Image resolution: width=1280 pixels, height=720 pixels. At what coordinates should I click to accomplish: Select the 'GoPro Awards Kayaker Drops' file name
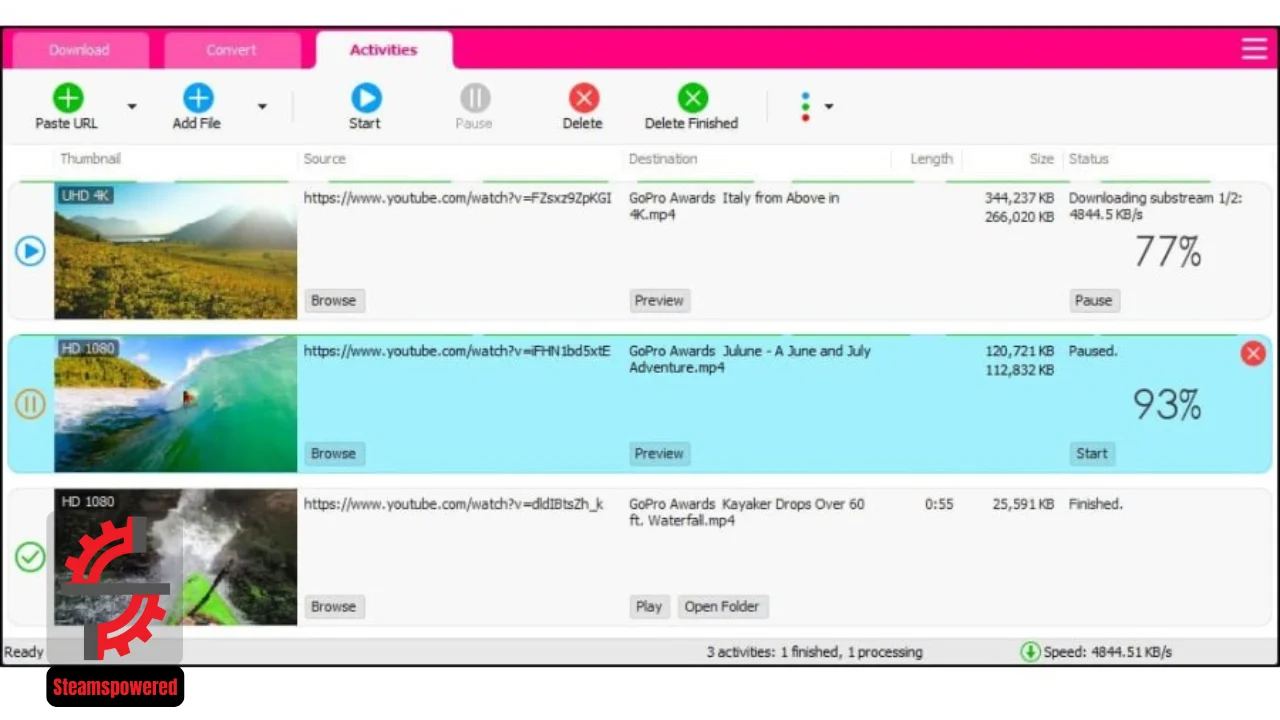click(x=747, y=512)
